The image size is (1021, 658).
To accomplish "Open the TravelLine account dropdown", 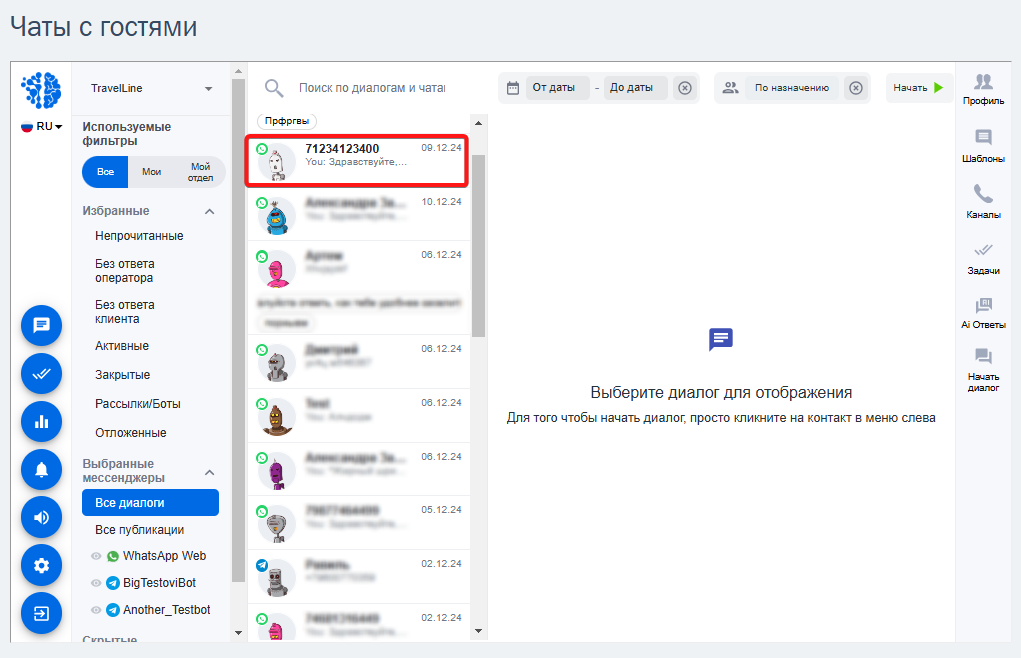I will [151, 89].
